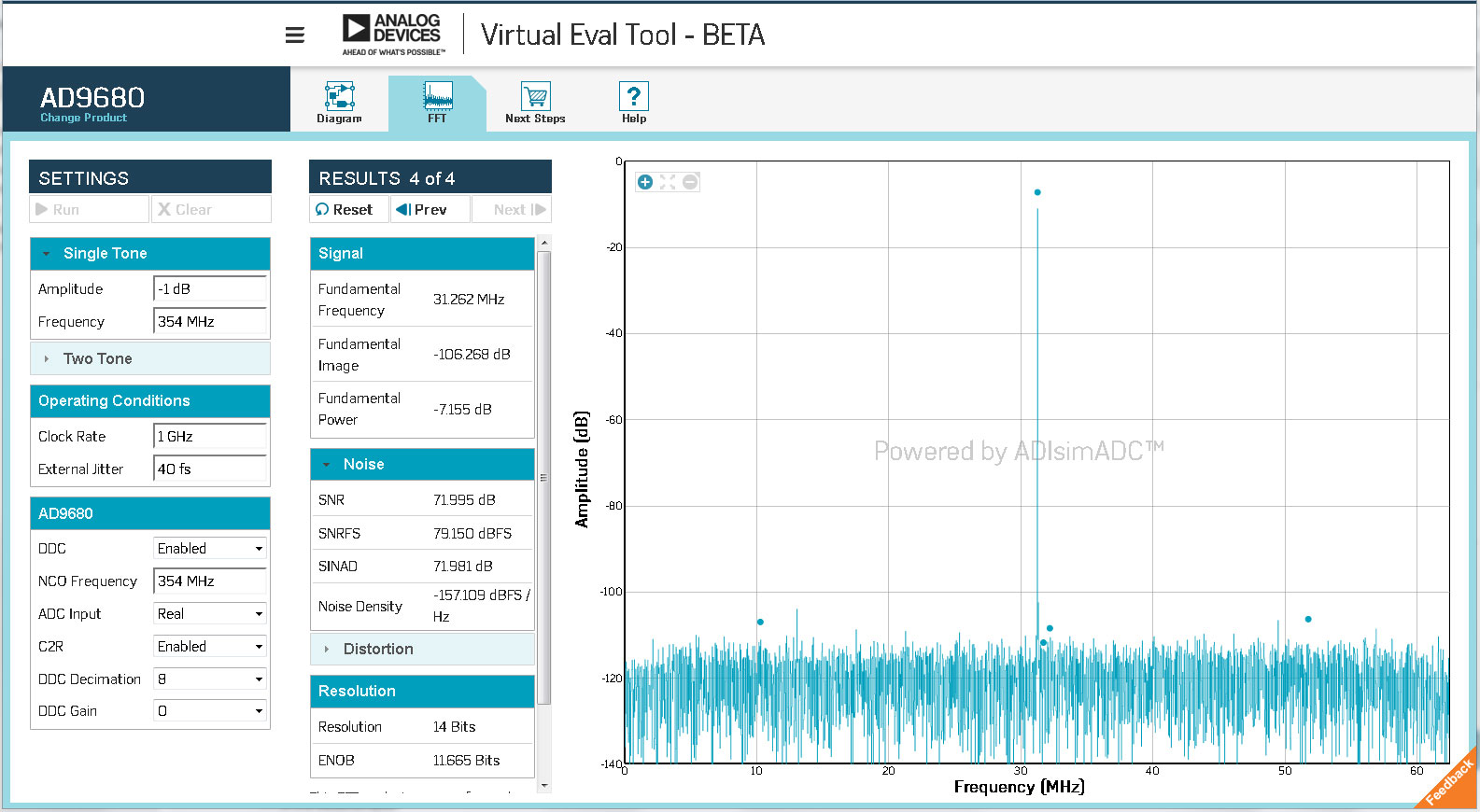Click the Operating Conditions header
This screenshot has width=1480, height=812.
tap(150, 401)
